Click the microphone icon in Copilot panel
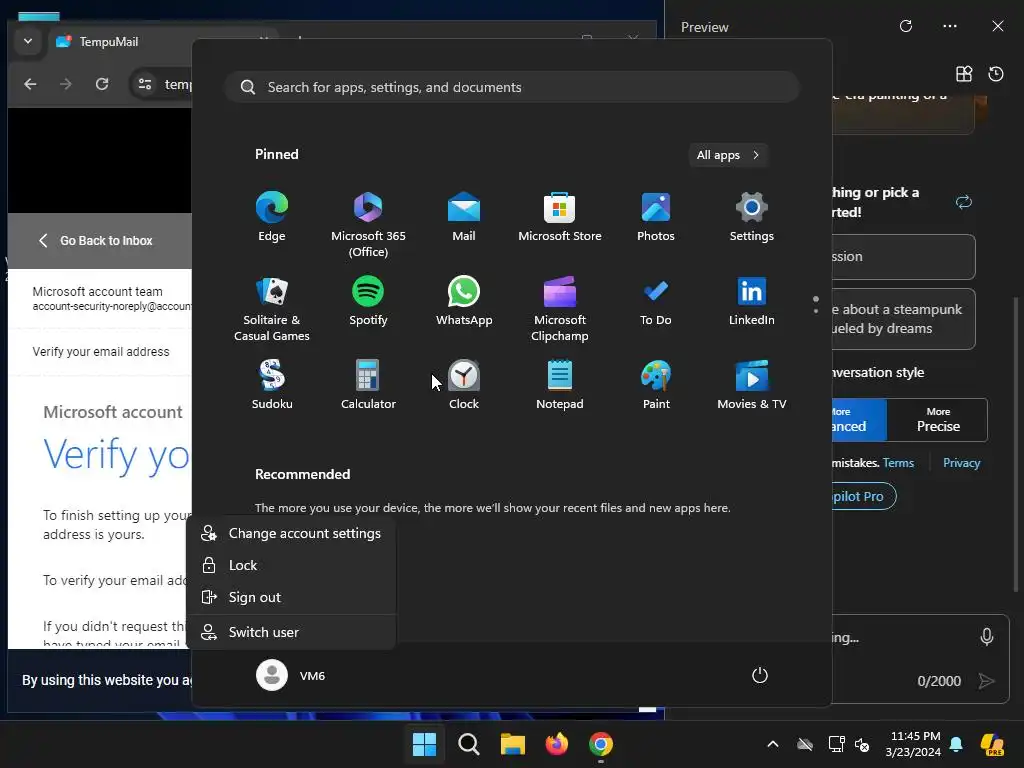 [987, 637]
